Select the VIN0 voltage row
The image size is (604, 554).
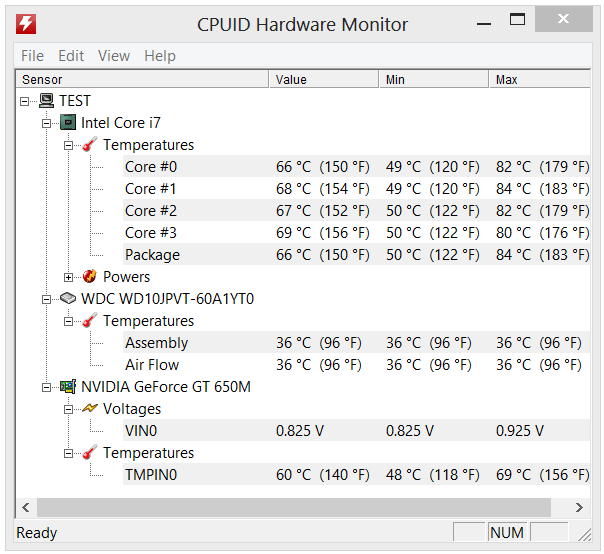coord(356,430)
